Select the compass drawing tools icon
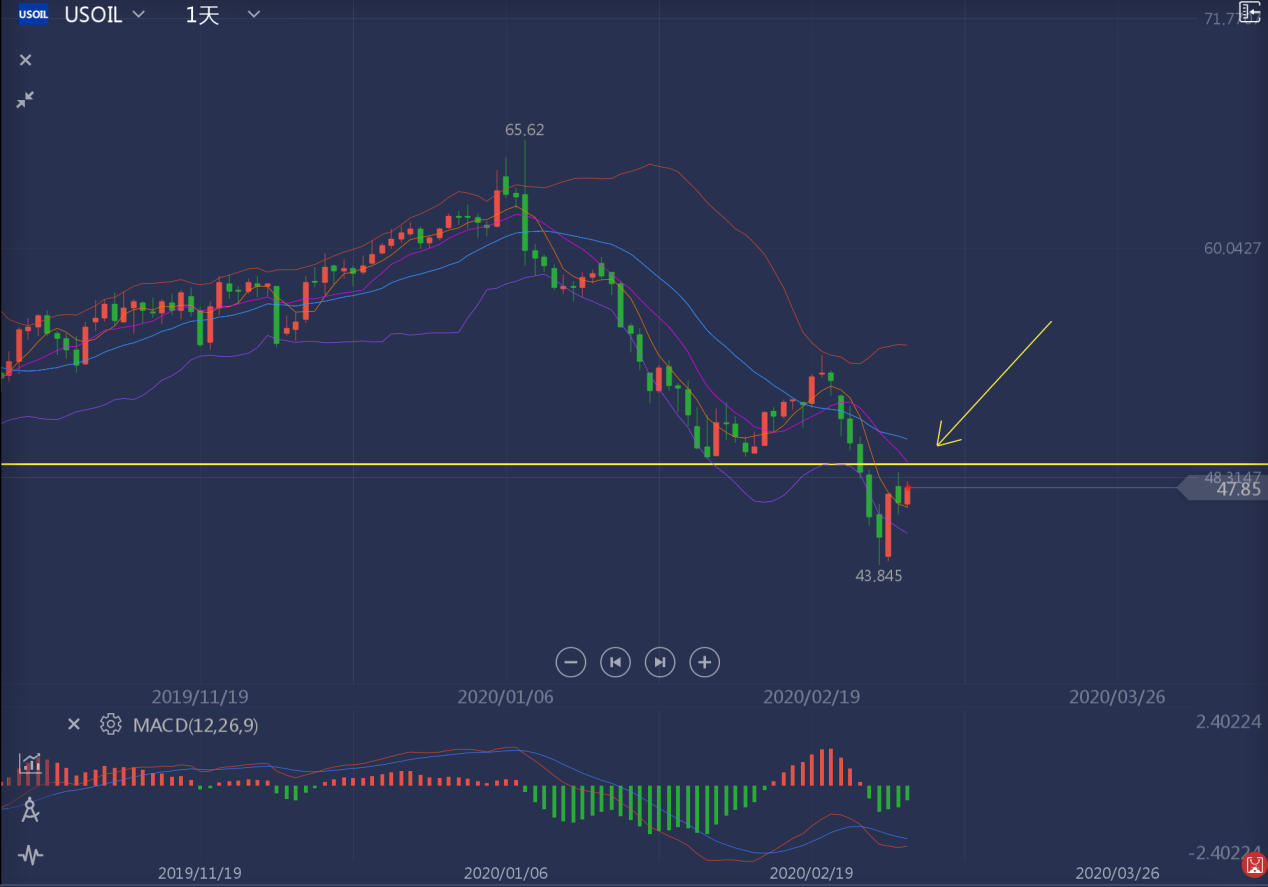The image size is (1268, 887). coord(31,810)
